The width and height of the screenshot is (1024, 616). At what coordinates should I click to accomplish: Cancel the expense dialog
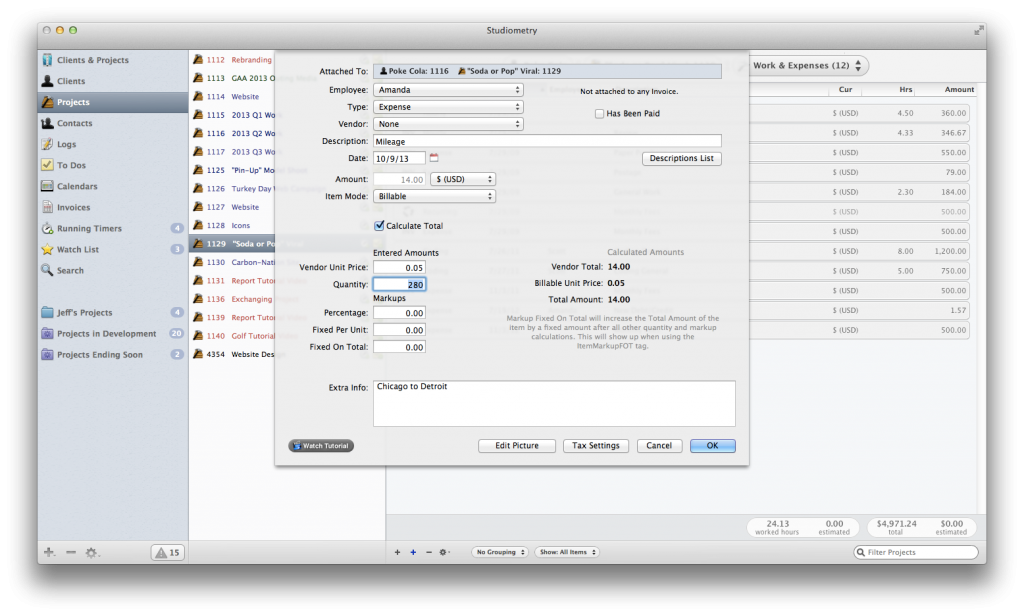[x=659, y=446]
